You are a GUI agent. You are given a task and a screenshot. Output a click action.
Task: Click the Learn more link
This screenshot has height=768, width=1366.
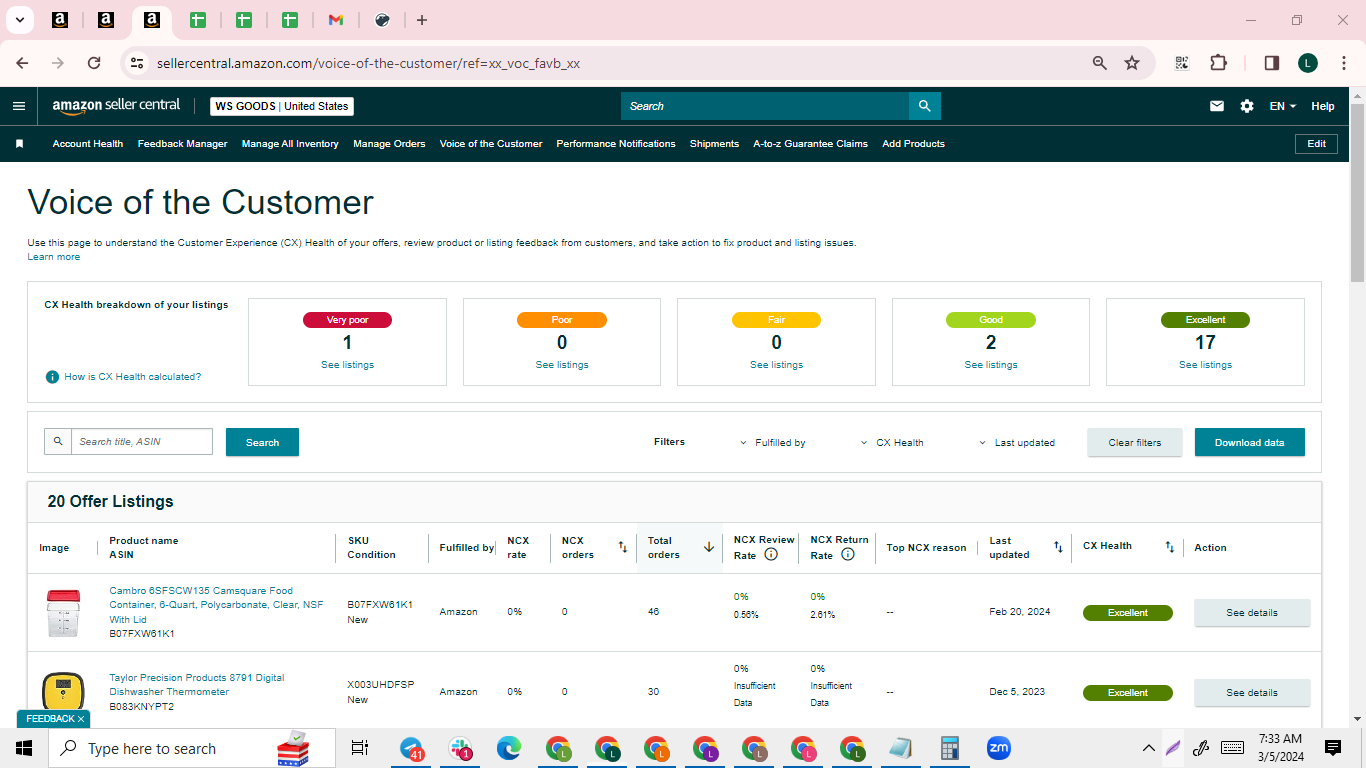point(53,257)
